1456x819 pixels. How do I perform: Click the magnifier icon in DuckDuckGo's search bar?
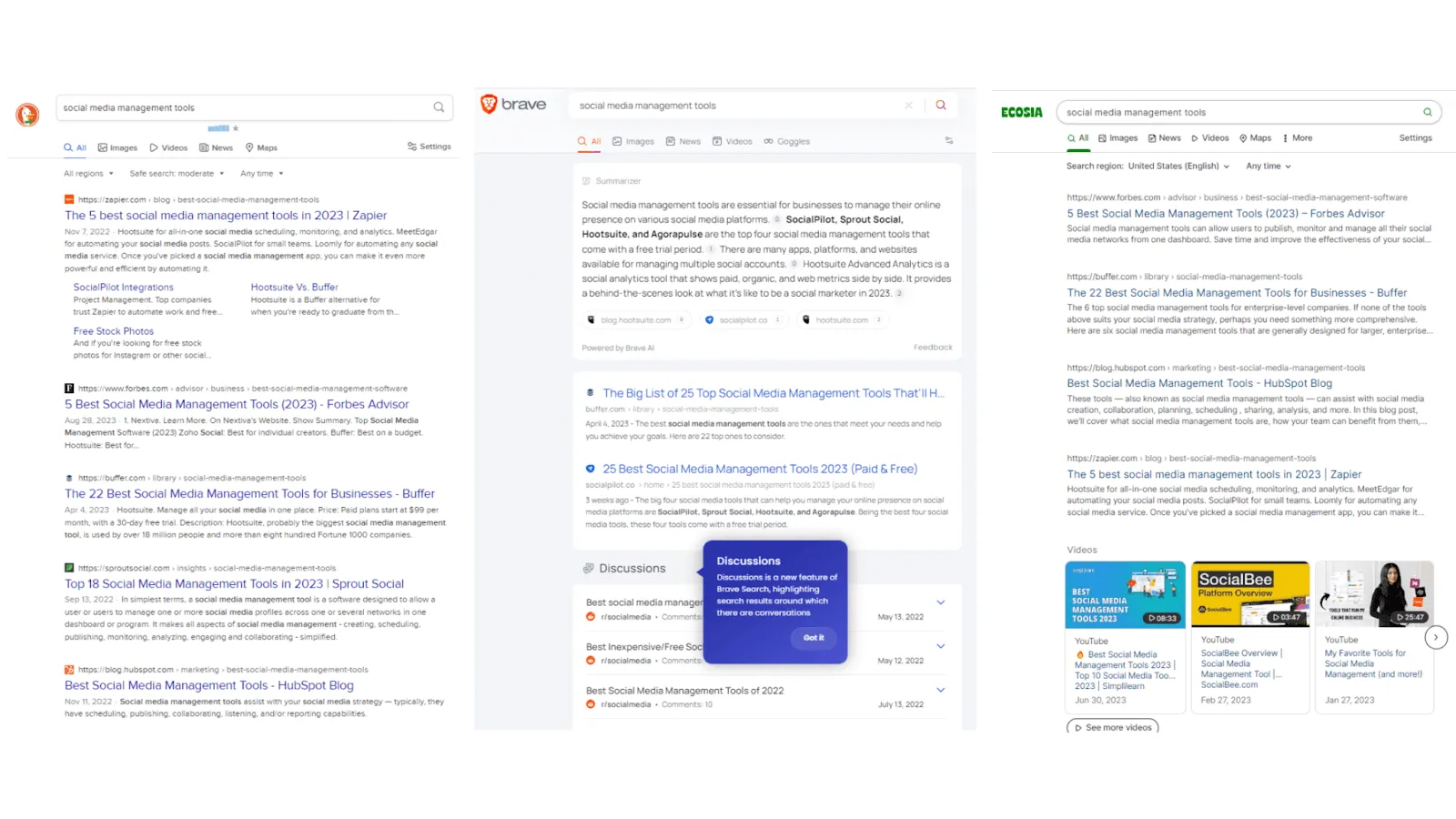(439, 106)
